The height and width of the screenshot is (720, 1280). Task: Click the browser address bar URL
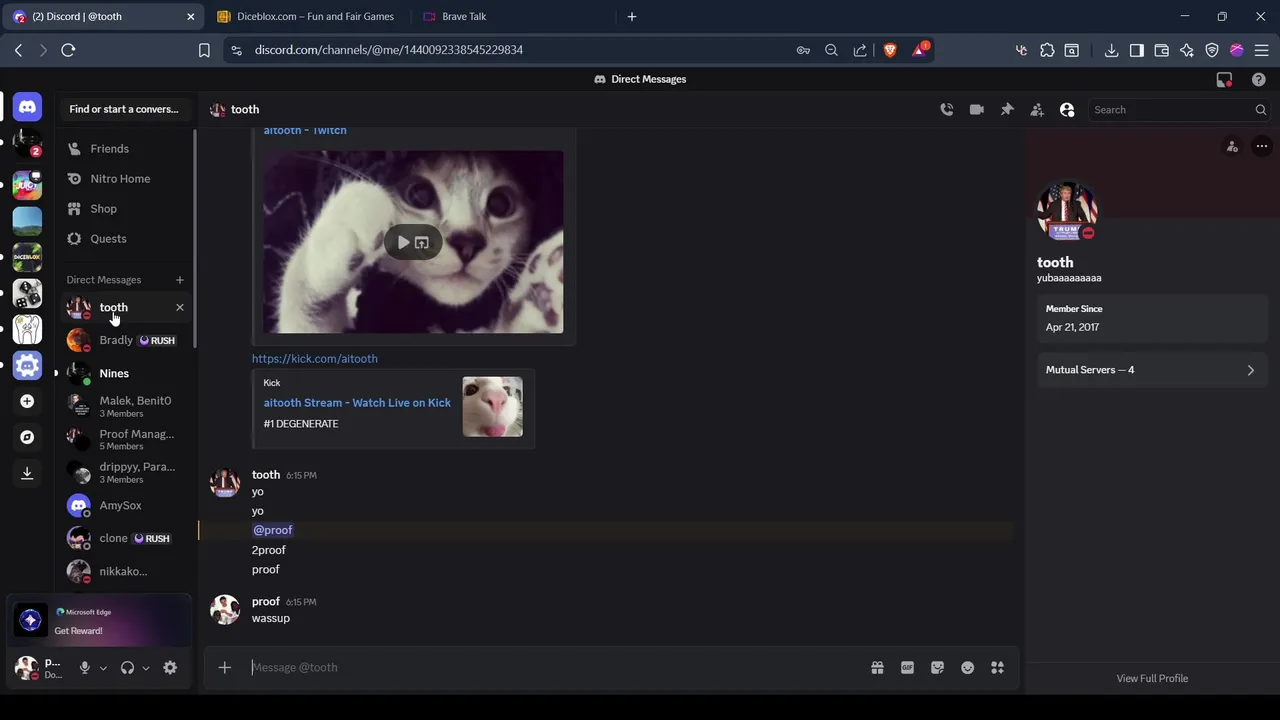[x=389, y=50]
